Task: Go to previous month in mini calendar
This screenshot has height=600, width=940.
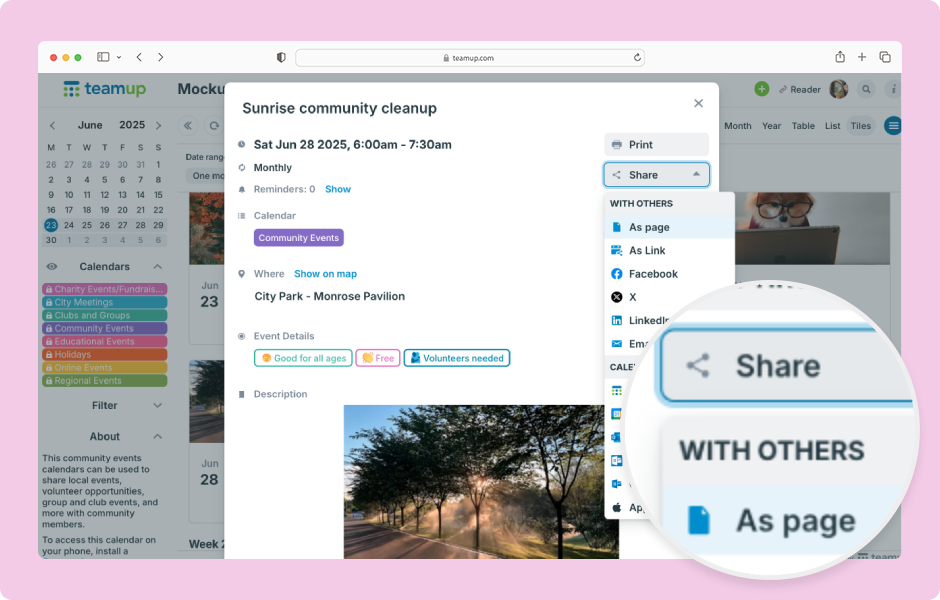Action: tap(52, 125)
